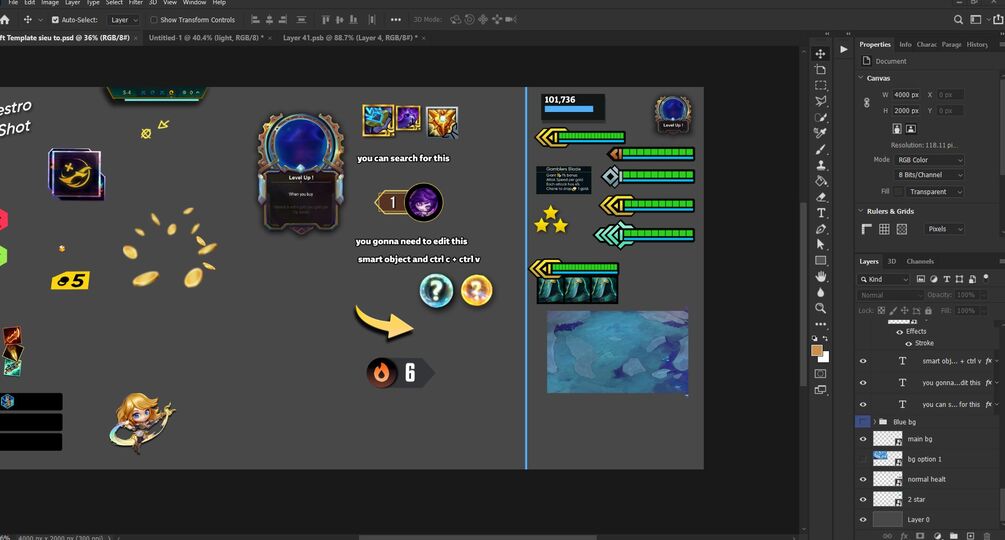Image resolution: width=1005 pixels, height=540 pixels.
Task: Open the layer filter Kind dropdown
Action: [x=883, y=279]
